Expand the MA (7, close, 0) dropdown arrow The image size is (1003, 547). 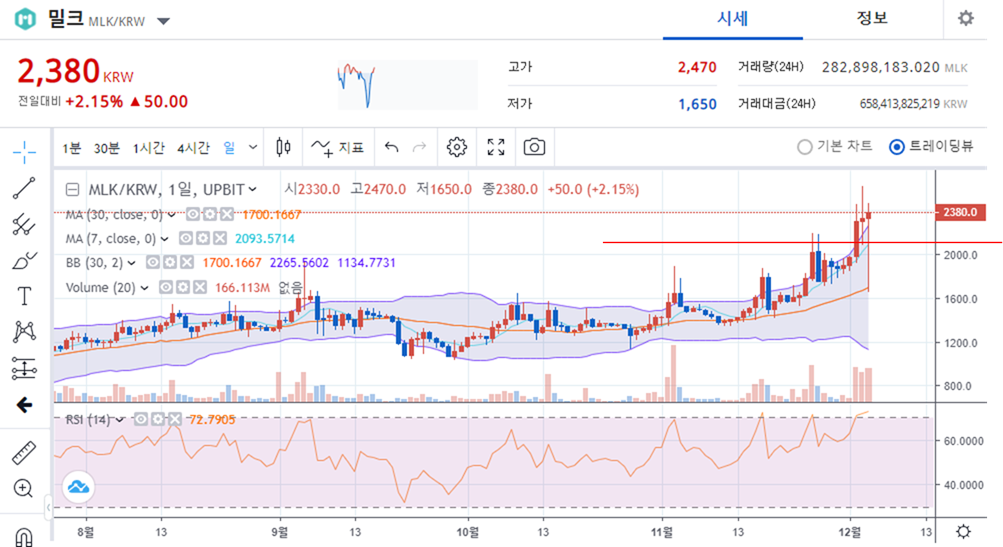pyautogui.click(x=164, y=239)
